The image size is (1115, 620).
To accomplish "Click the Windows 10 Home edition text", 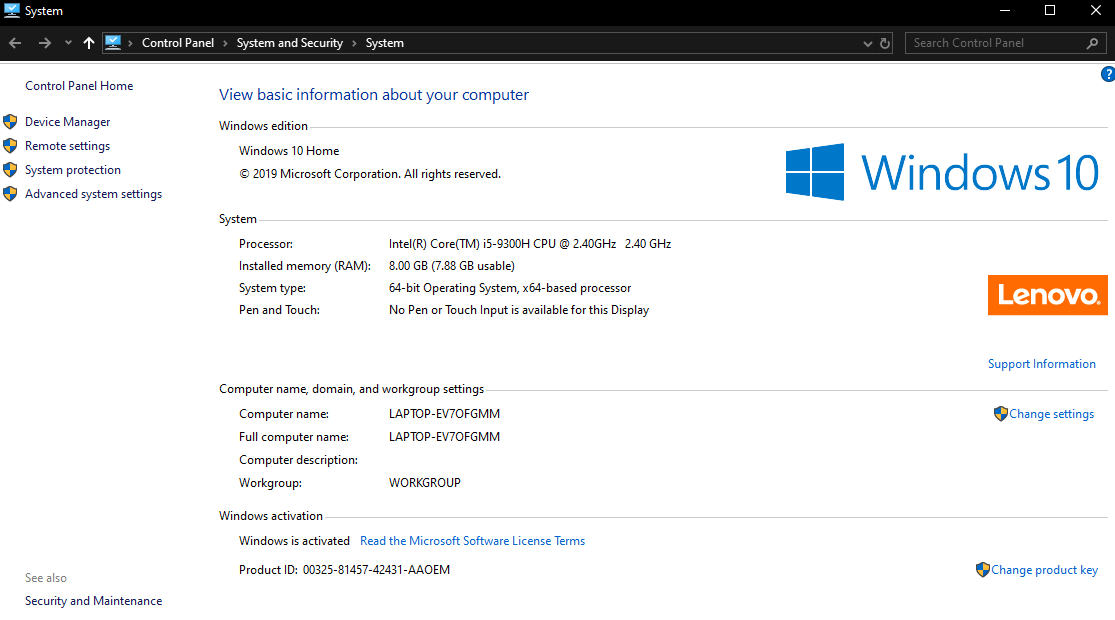I will pyautogui.click(x=289, y=151).
